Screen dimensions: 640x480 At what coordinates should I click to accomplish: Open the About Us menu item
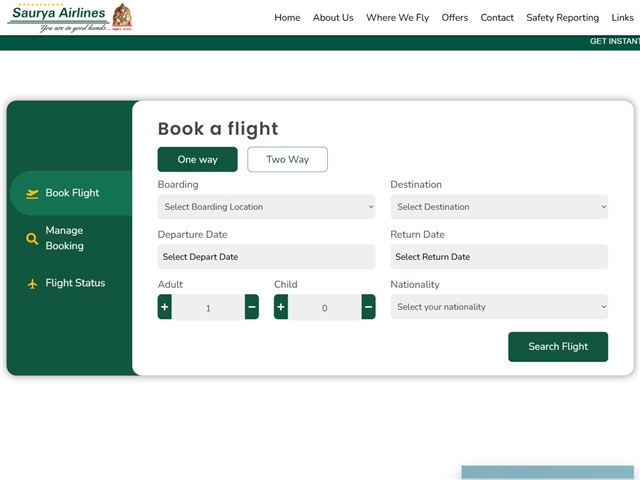(333, 18)
